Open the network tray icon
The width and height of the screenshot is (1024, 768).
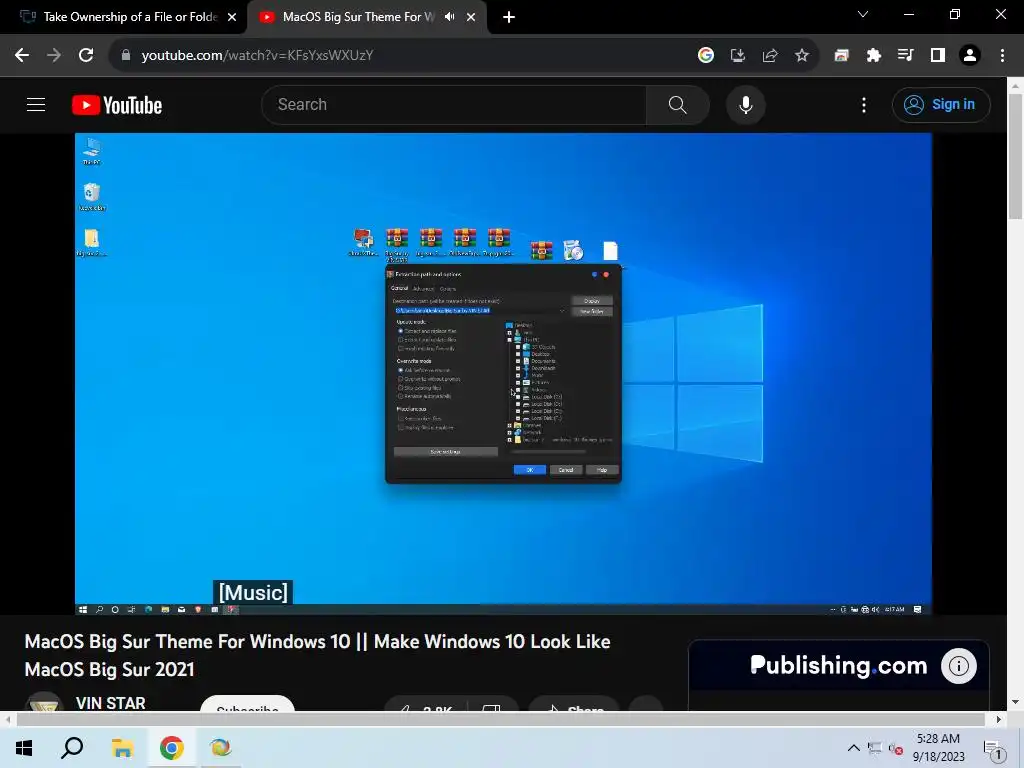[x=875, y=748]
